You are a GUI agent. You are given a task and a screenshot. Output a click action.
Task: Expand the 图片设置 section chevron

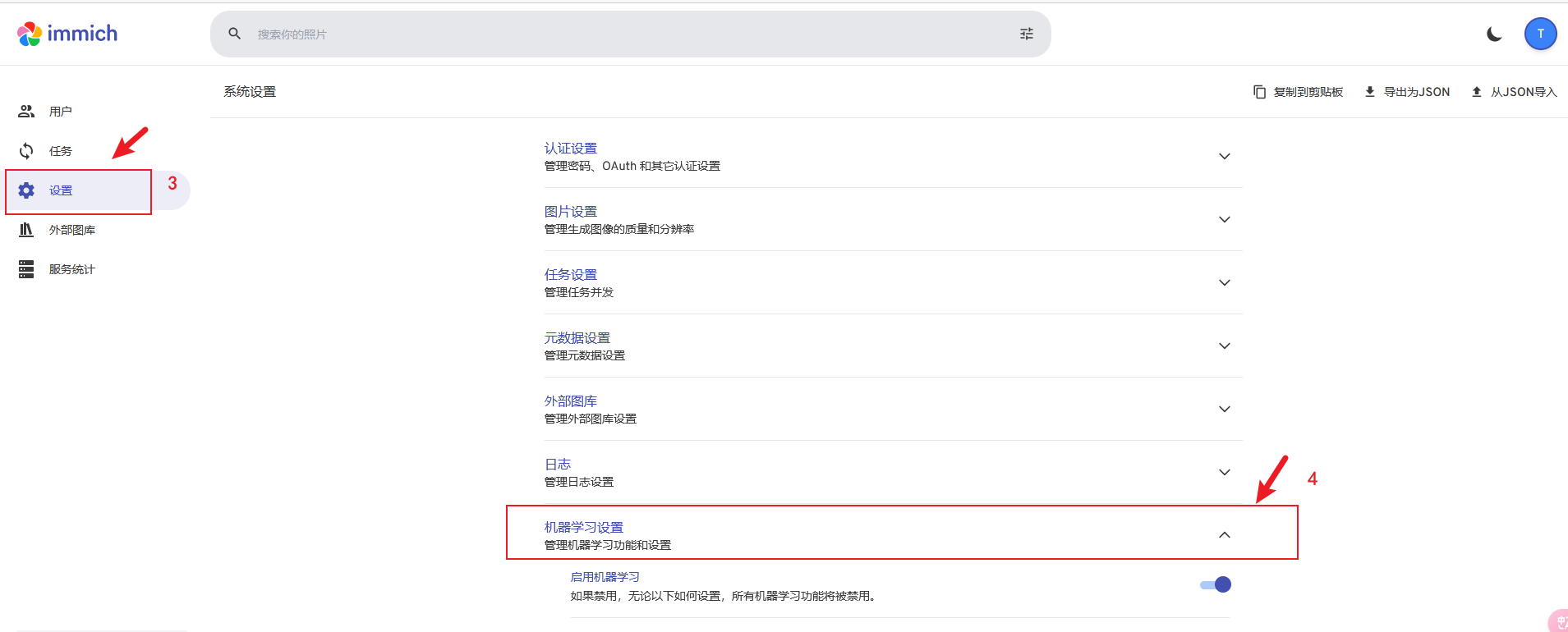[1224, 219]
